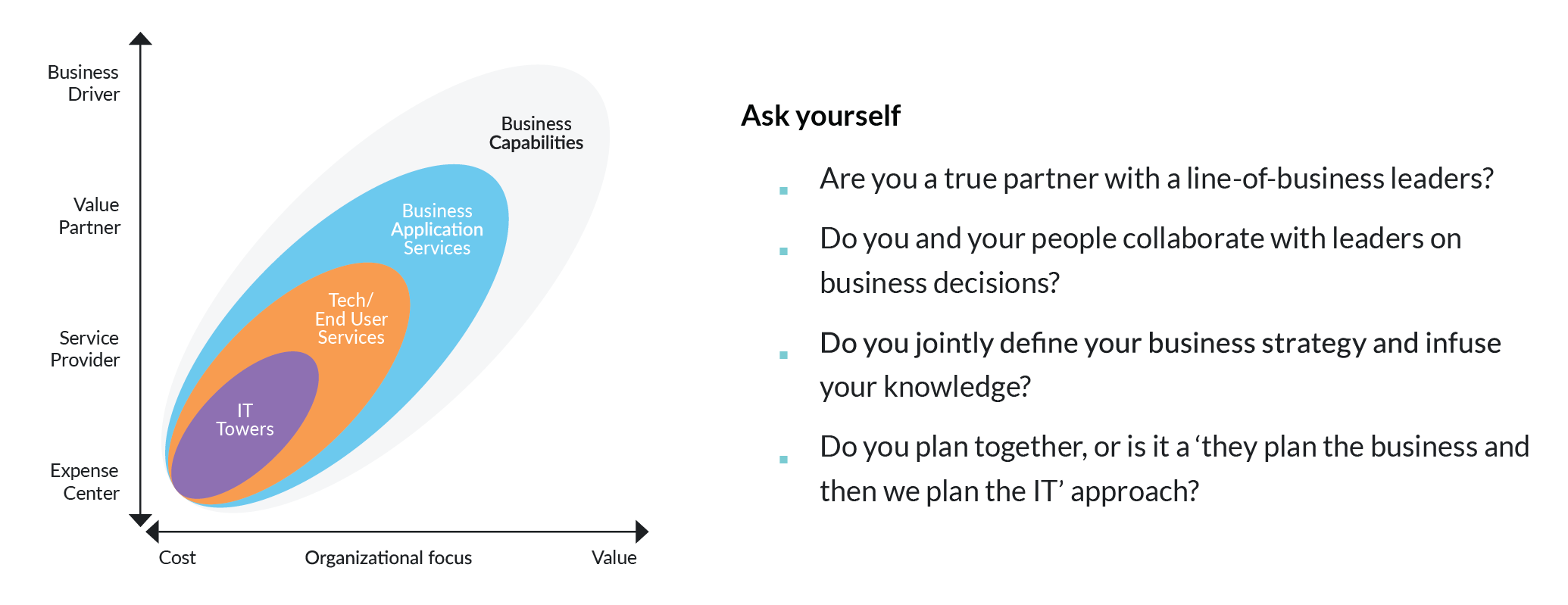The height and width of the screenshot is (605, 1568).
Task: Select the Organizational focus axis title
Action: click(x=389, y=558)
